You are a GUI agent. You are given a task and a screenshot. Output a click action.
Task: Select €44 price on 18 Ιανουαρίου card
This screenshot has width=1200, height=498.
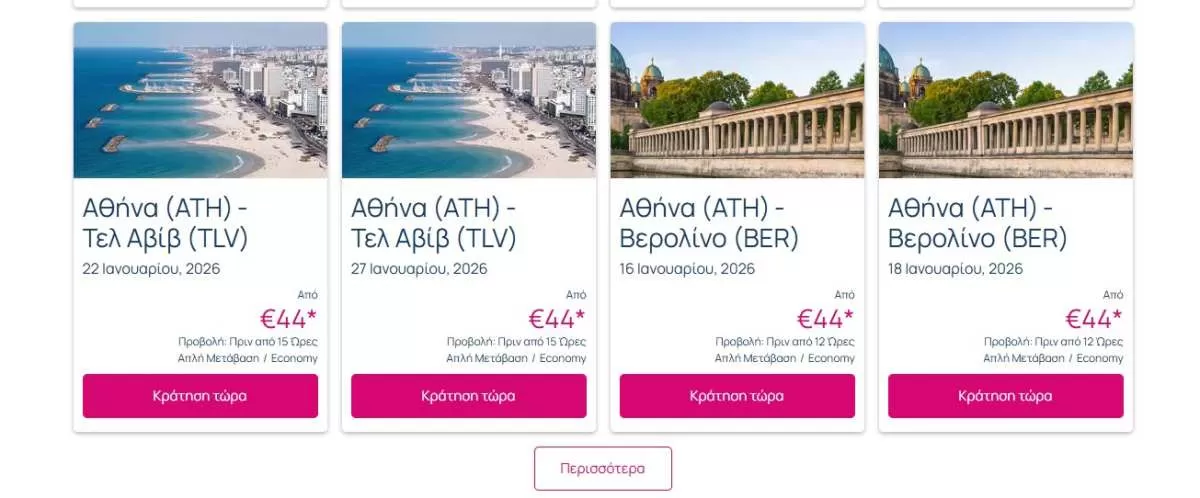tap(1093, 319)
